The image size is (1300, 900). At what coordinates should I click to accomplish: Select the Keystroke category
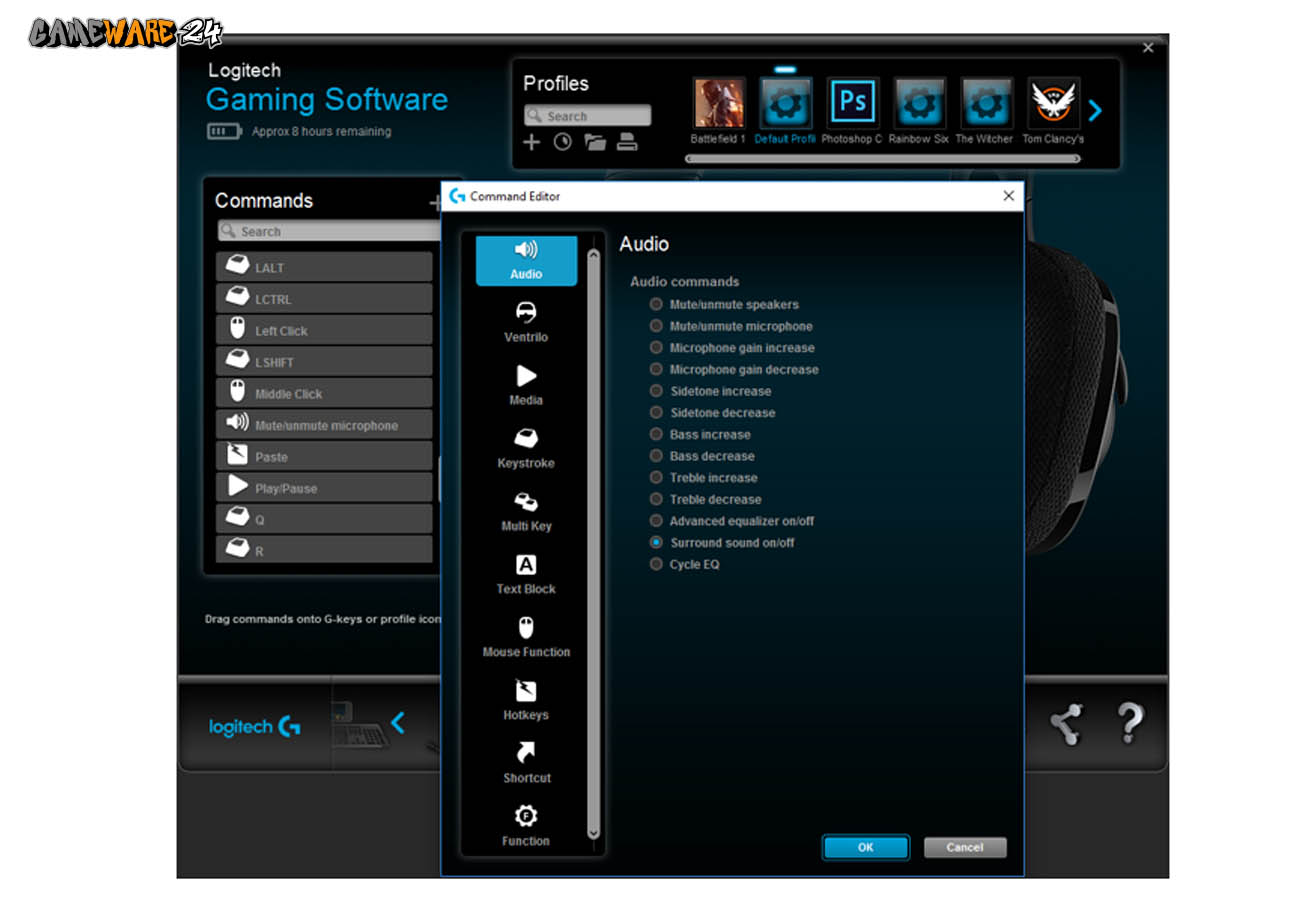[526, 449]
